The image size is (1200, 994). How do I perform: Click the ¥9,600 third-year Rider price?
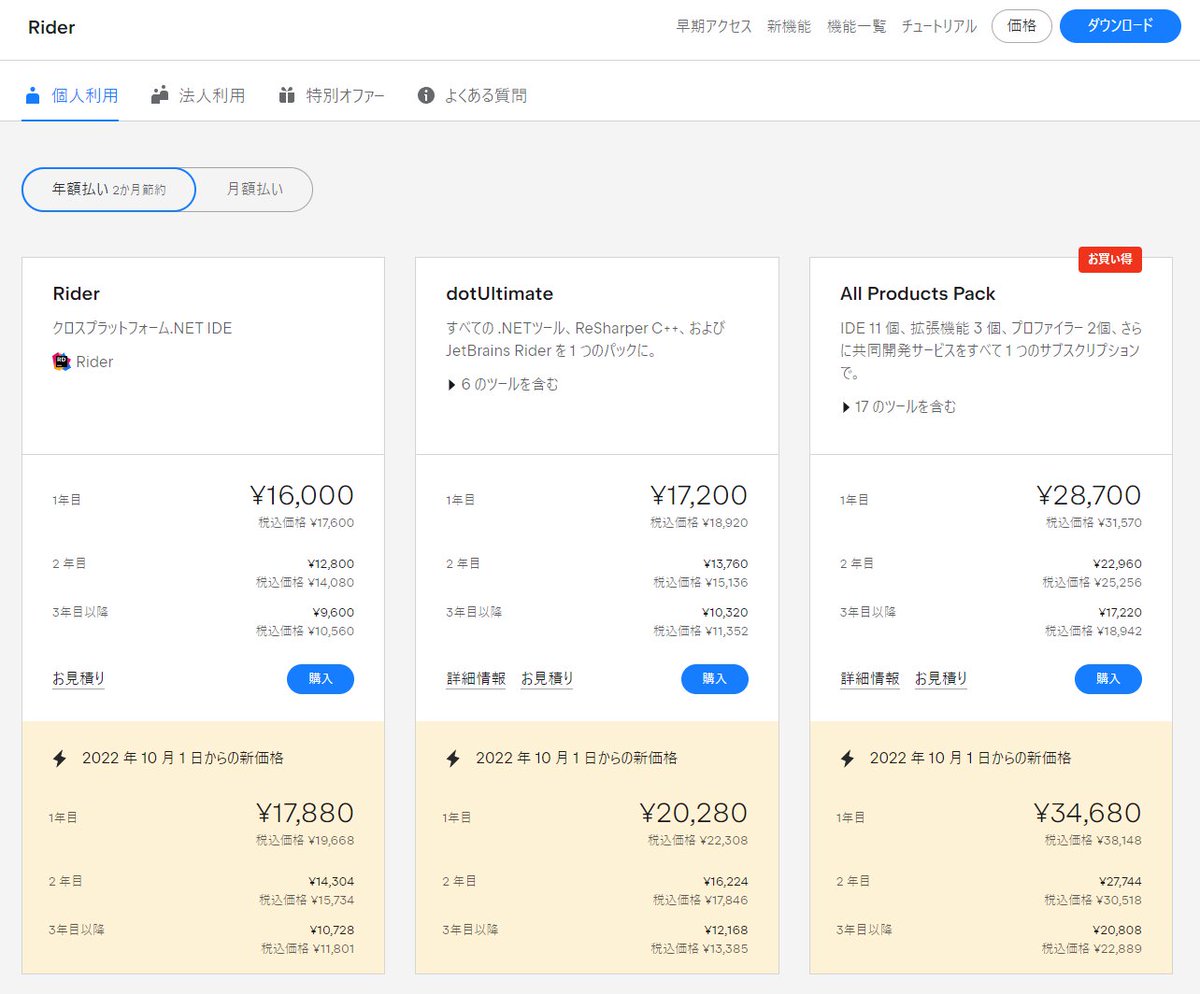333,613
